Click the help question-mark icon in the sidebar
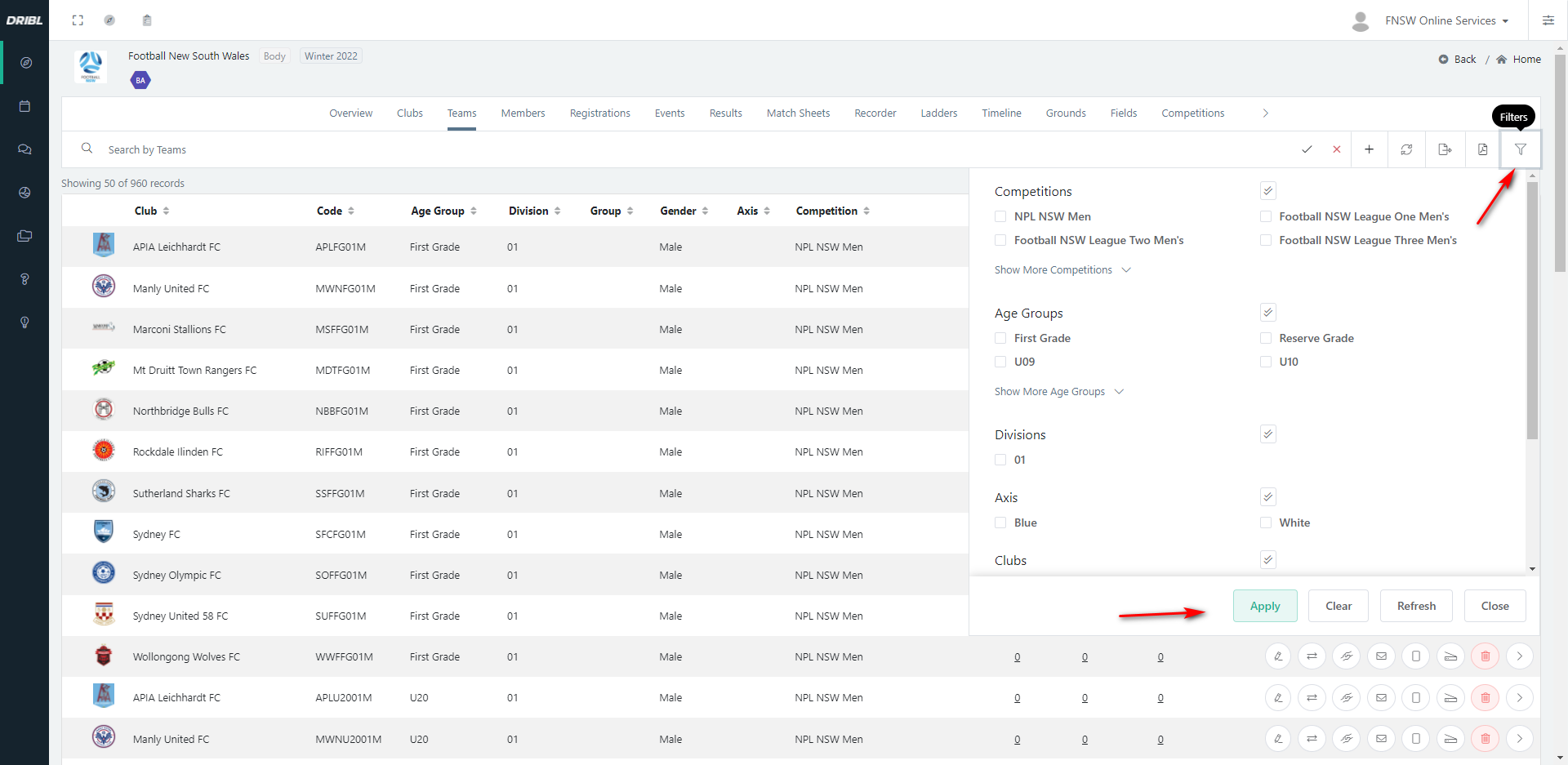 24,279
